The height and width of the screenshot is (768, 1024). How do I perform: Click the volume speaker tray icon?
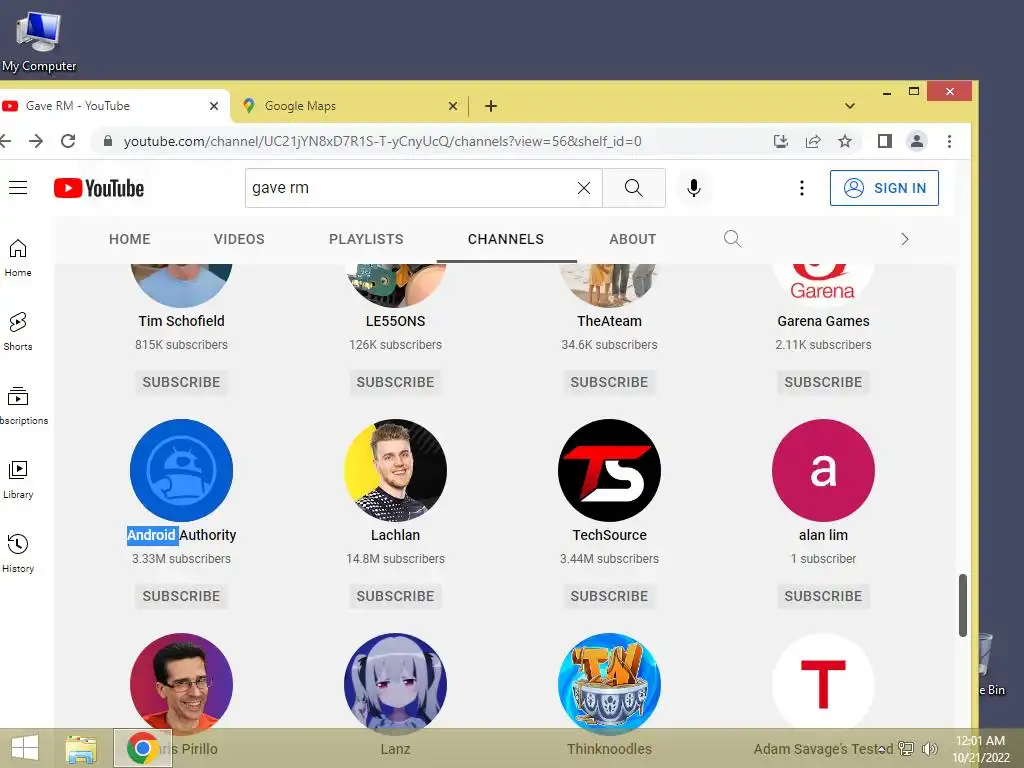(x=929, y=748)
